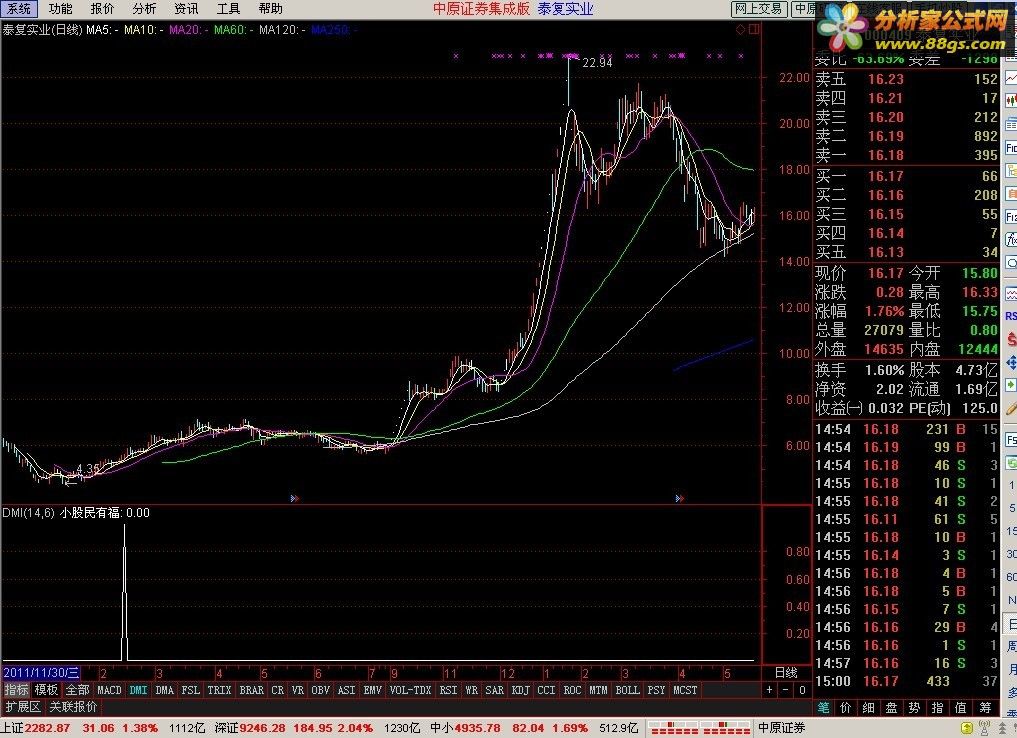Switch to the 价 tab in quote panel
1017x738 pixels.
coord(846,708)
